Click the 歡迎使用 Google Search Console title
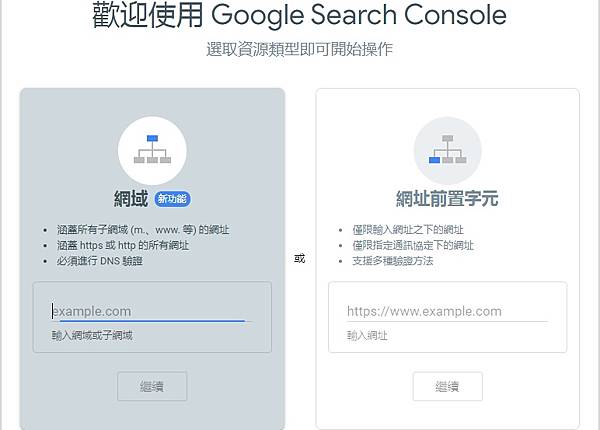 tap(299, 15)
